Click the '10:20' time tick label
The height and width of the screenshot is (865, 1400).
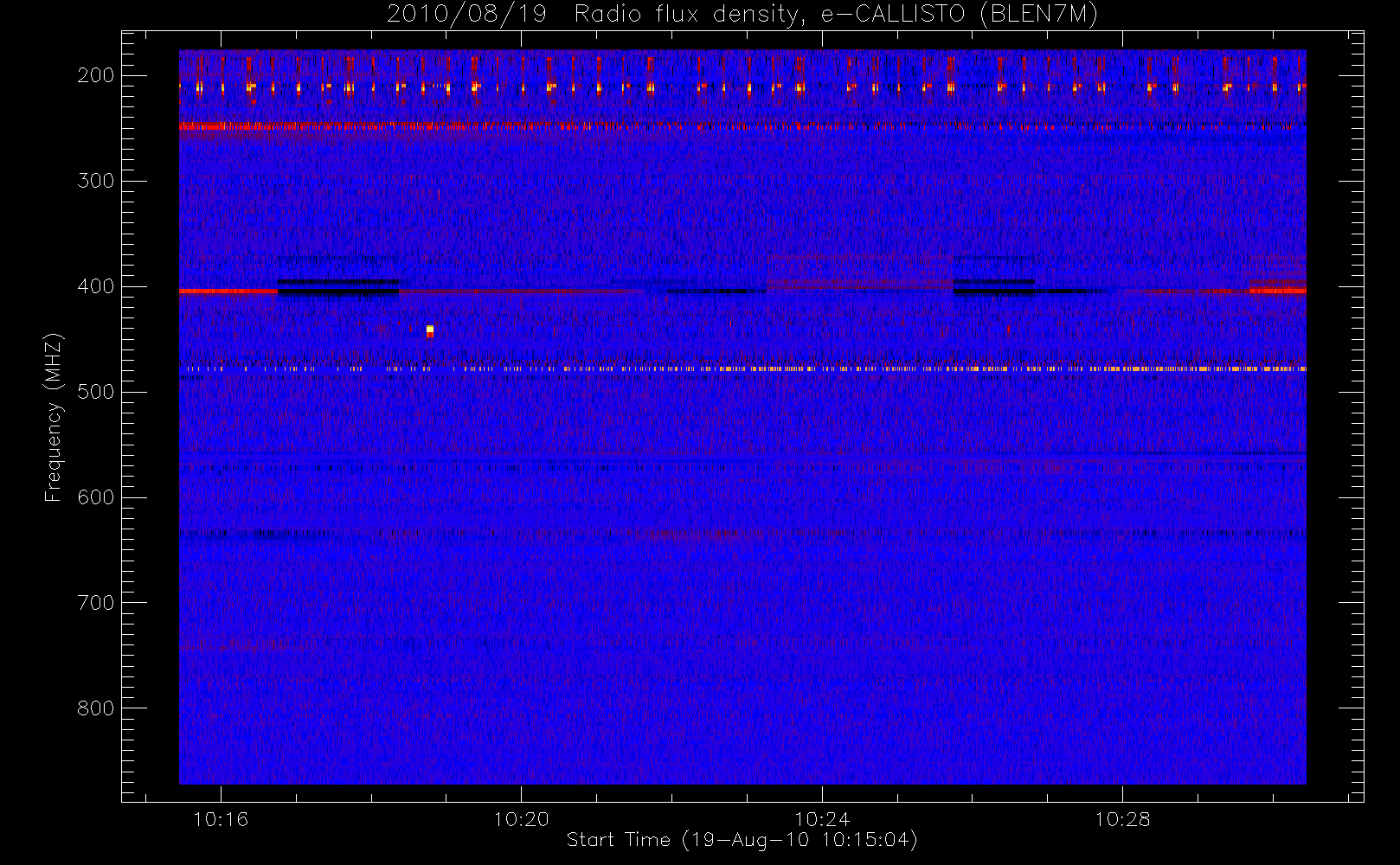click(522, 819)
